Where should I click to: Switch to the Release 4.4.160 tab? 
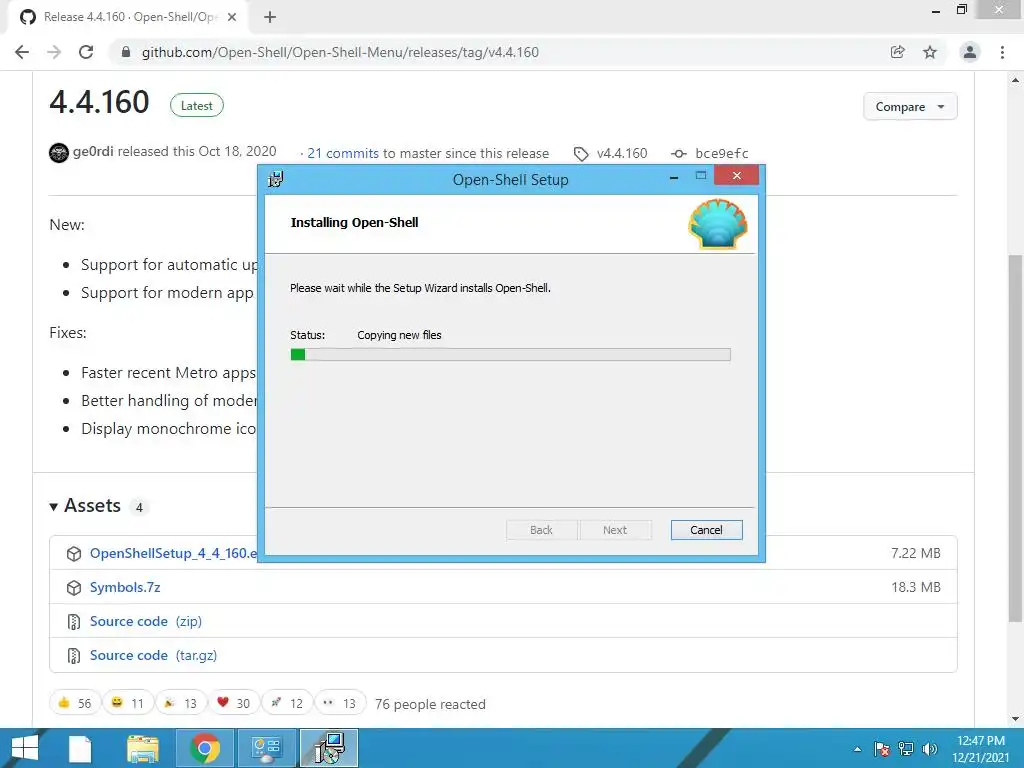tap(129, 17)
